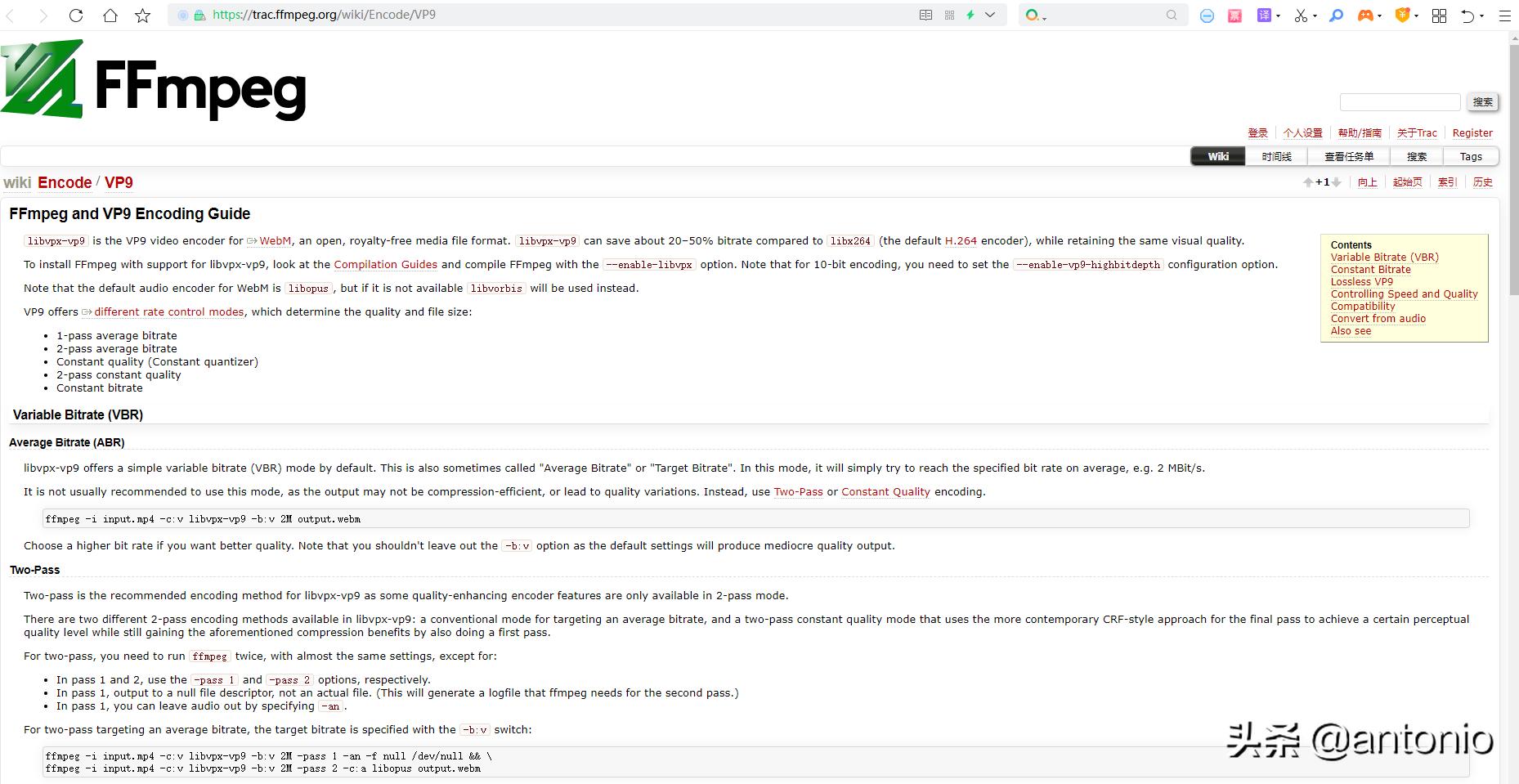Click the page reload icon
The height and width of the screenshot is (784, 1519).
pos(76,15)
